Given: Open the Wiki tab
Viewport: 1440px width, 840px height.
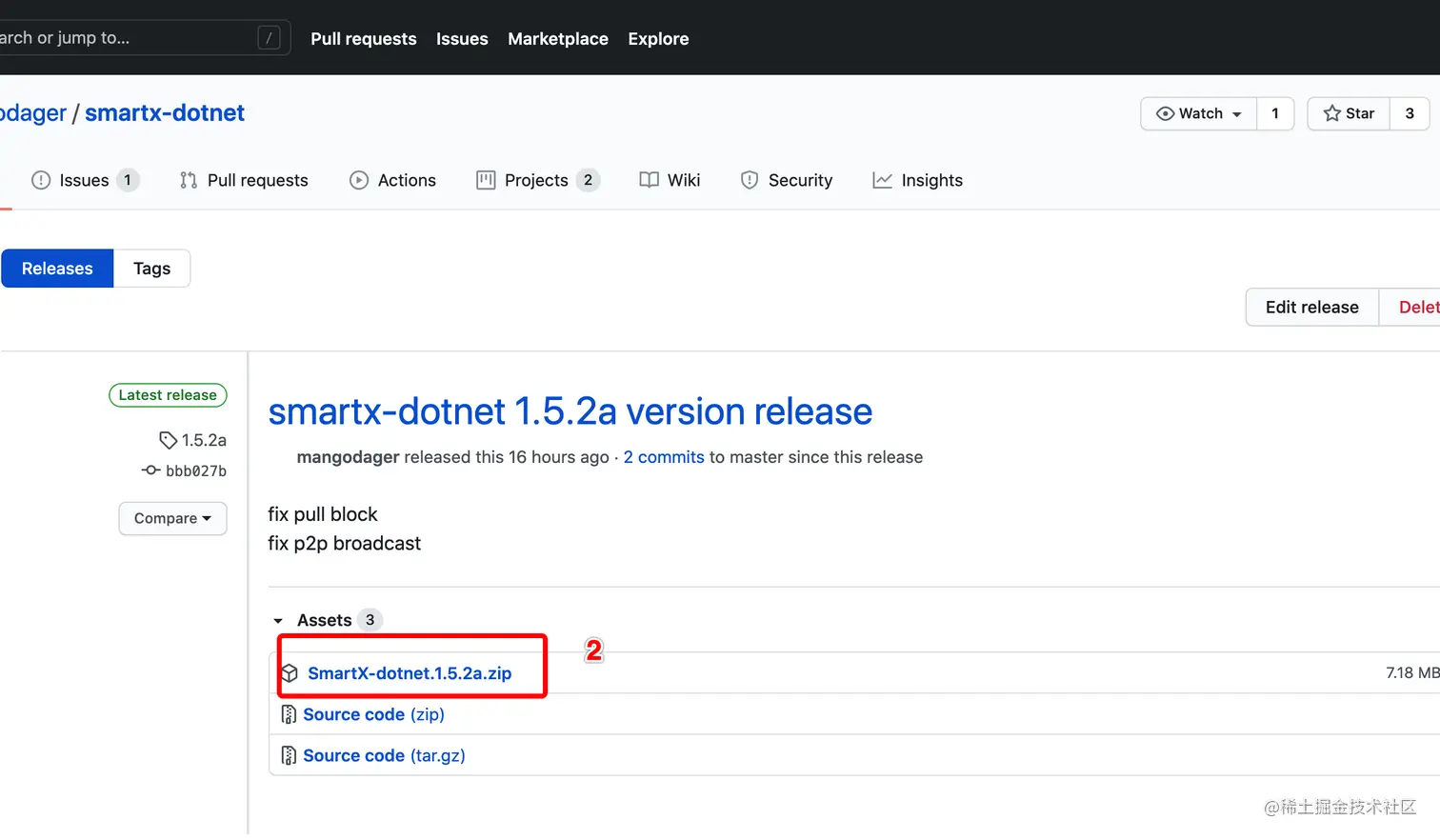Looking at the screenshot, I should 670,180.
